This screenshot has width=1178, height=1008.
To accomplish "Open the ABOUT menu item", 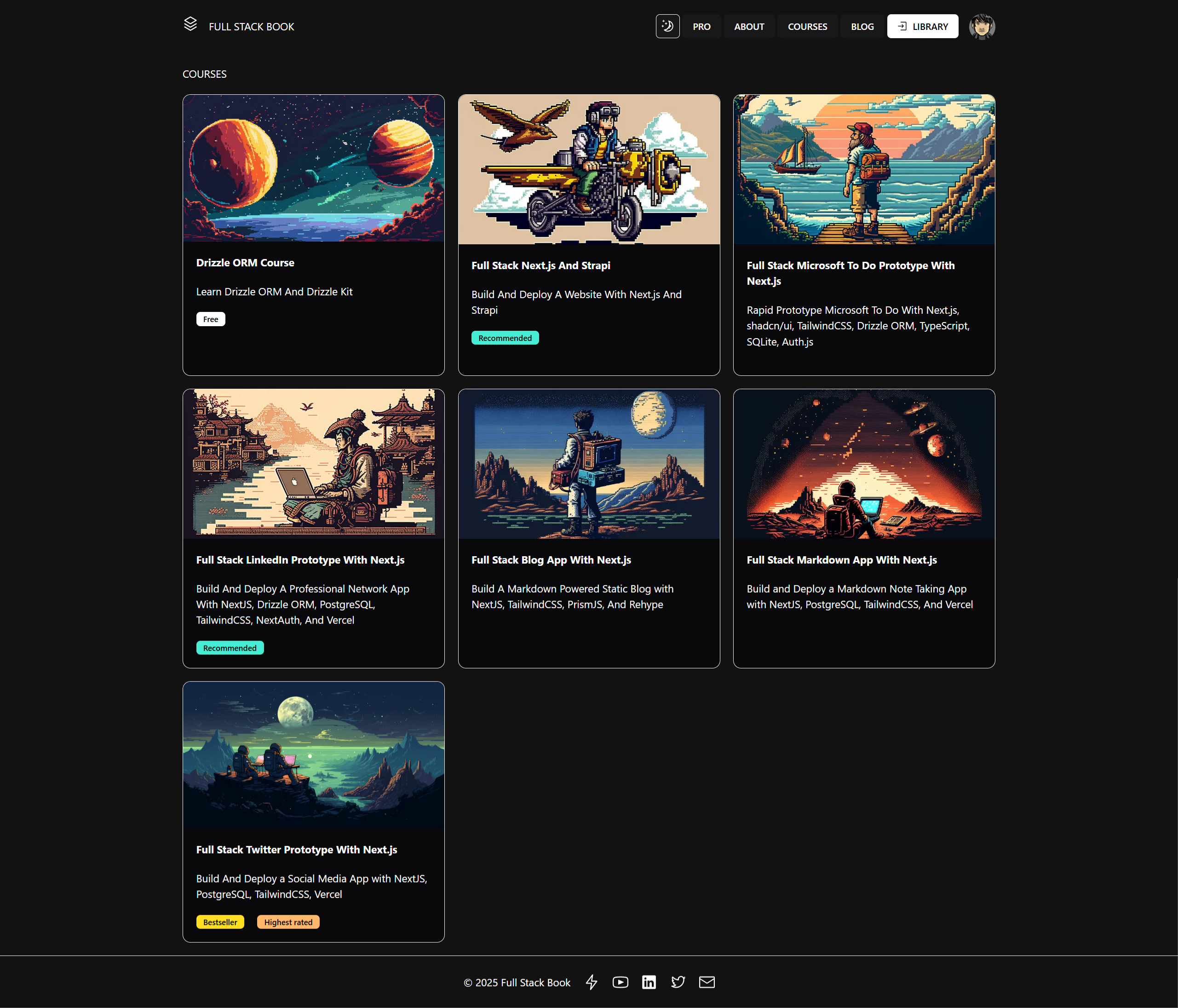I will pos(749,27).
